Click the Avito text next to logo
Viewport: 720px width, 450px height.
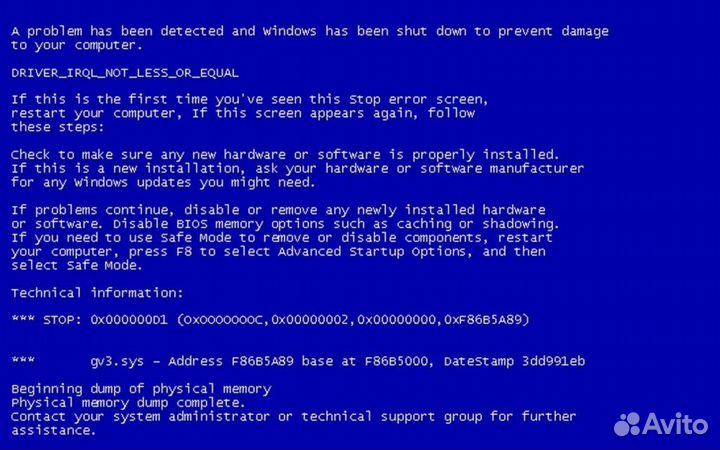point(675,424)
